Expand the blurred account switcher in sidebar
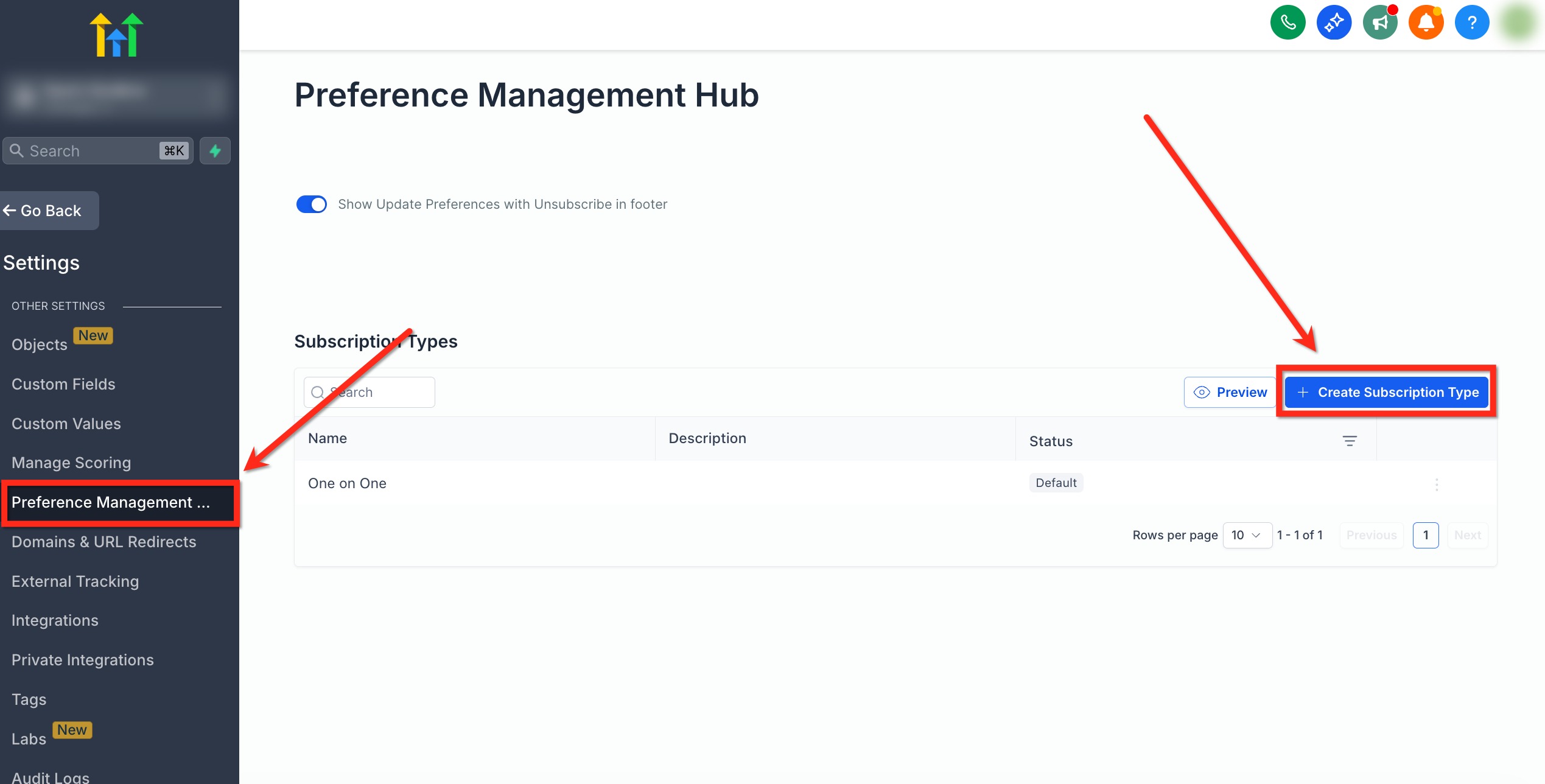The height and width of the screenshot is (784, 1545). [117, 94]
